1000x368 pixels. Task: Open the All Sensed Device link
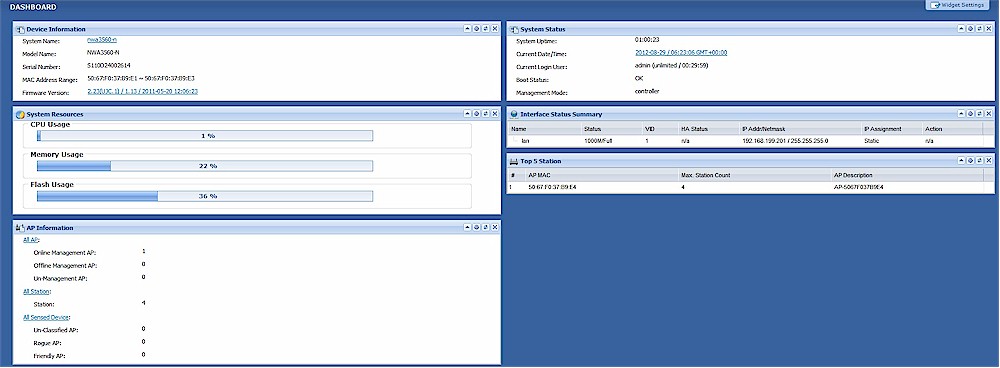(x=47, y=317)
